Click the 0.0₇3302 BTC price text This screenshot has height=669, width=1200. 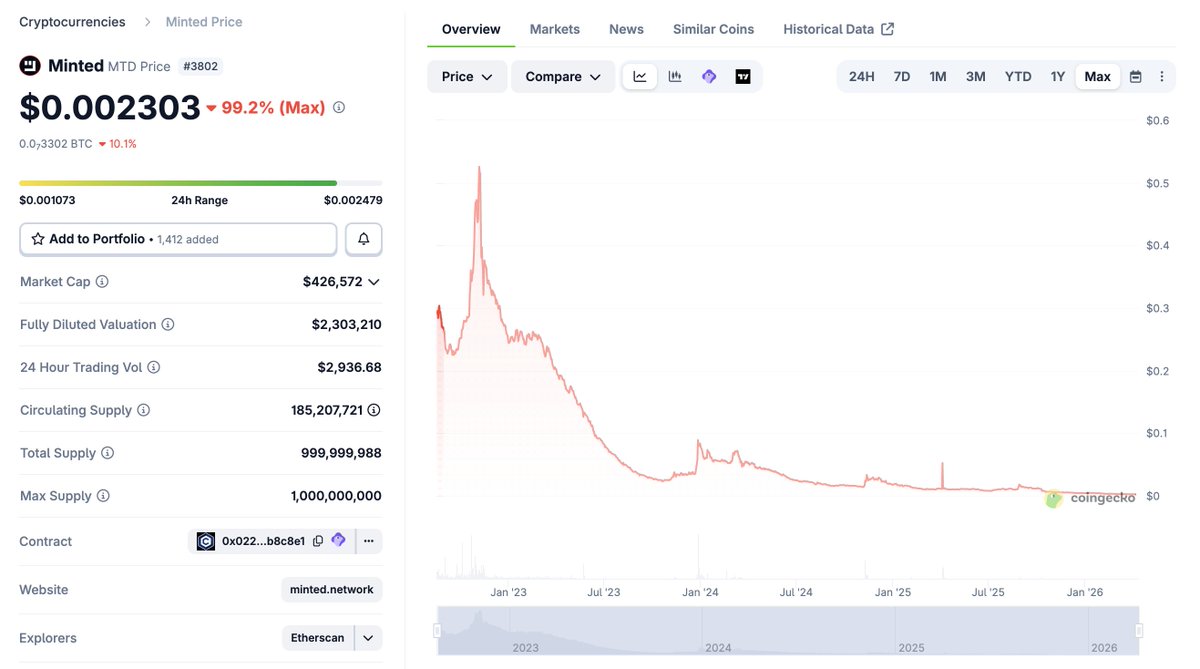(56, 144)
